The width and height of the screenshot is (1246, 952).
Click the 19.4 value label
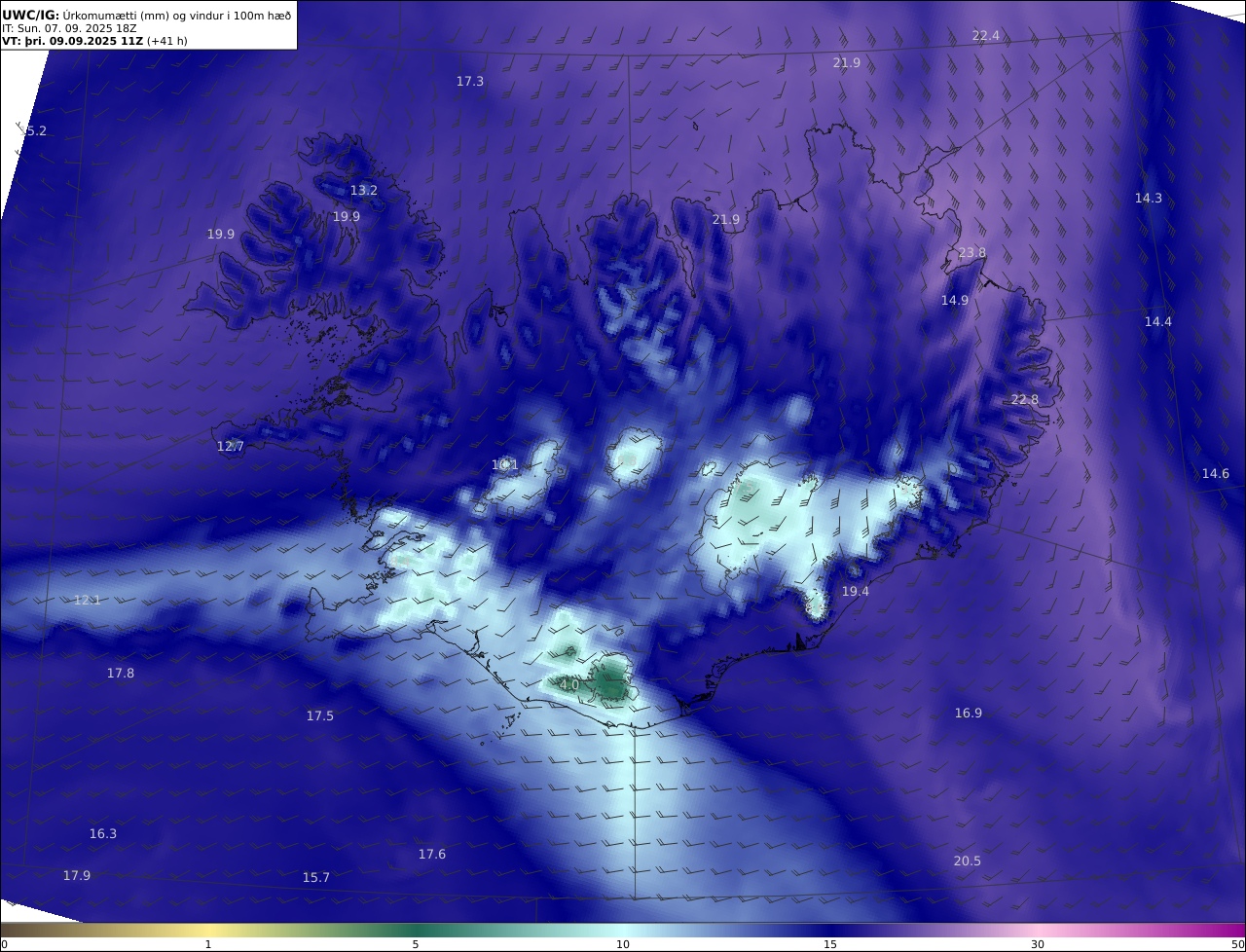click(x=856, y=592)
